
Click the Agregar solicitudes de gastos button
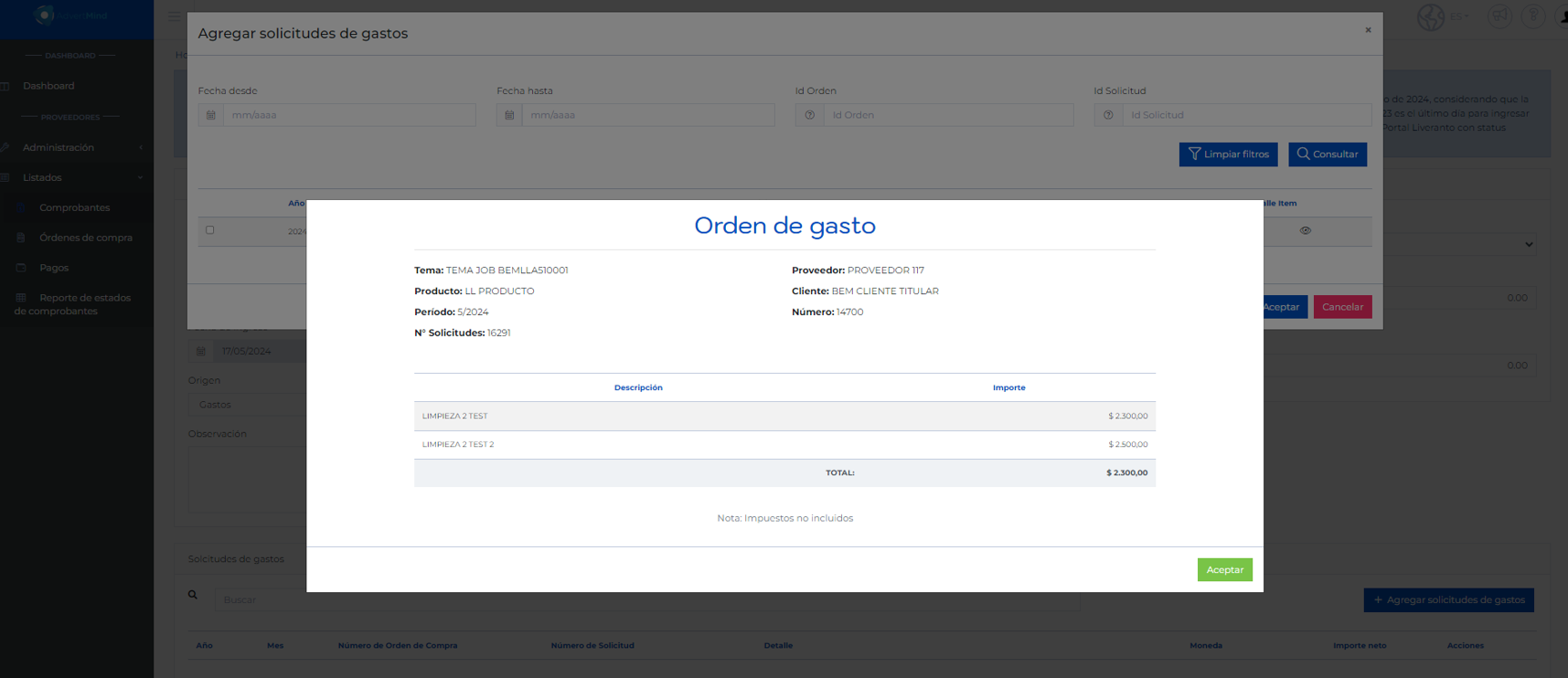(1449, 600)
